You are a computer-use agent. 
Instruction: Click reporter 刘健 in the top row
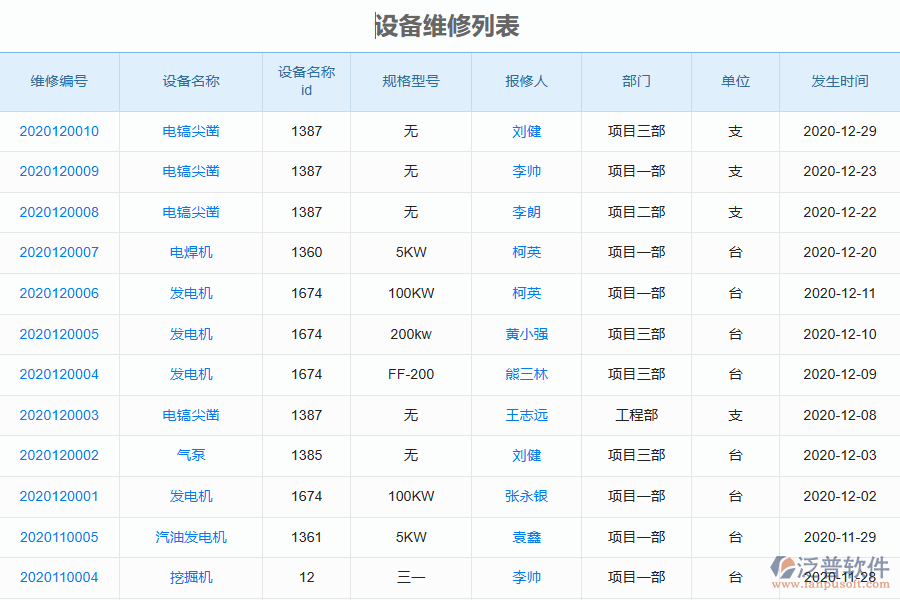[x=527, y=131]
